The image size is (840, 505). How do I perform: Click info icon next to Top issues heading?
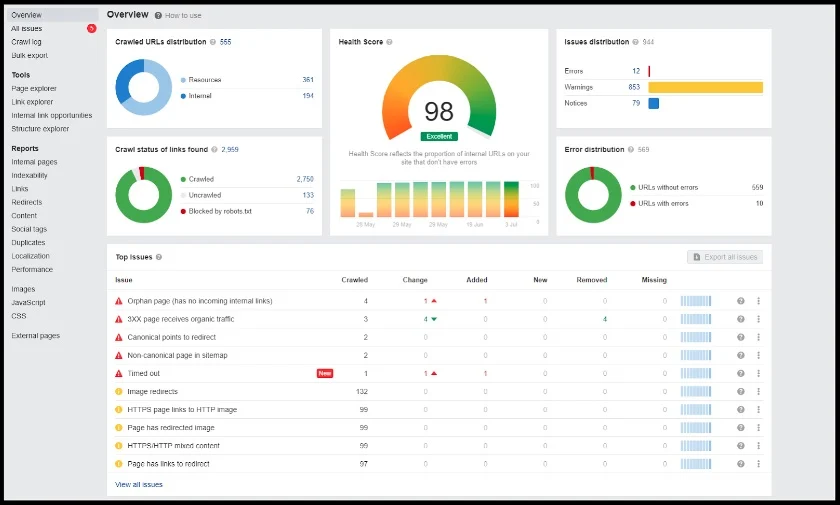click(x=159, y=257)
